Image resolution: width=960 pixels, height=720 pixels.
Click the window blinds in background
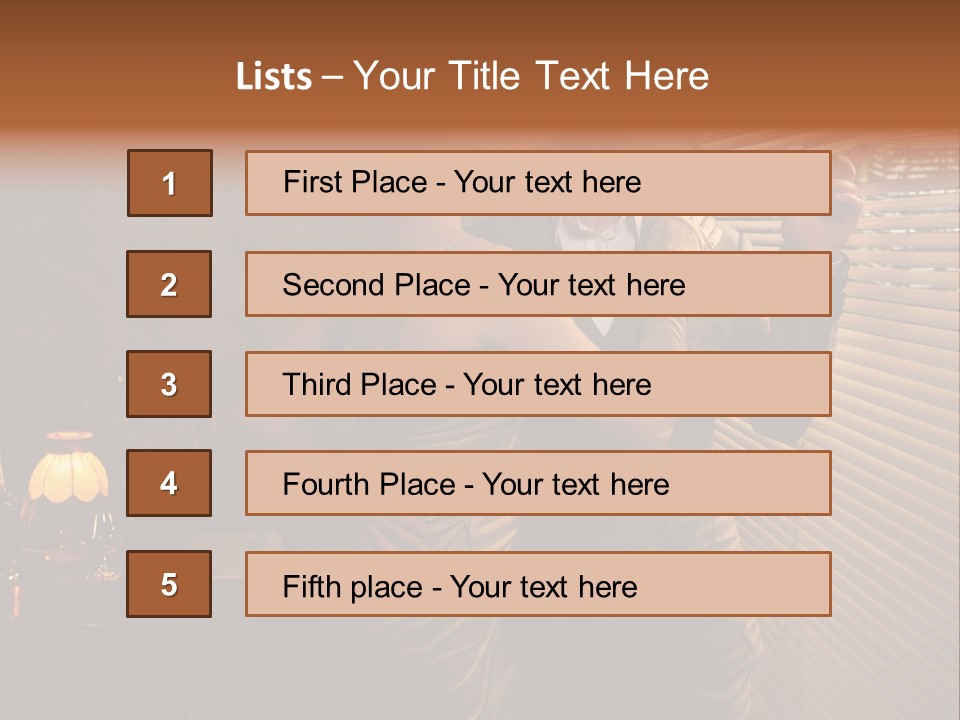(890, 400)
